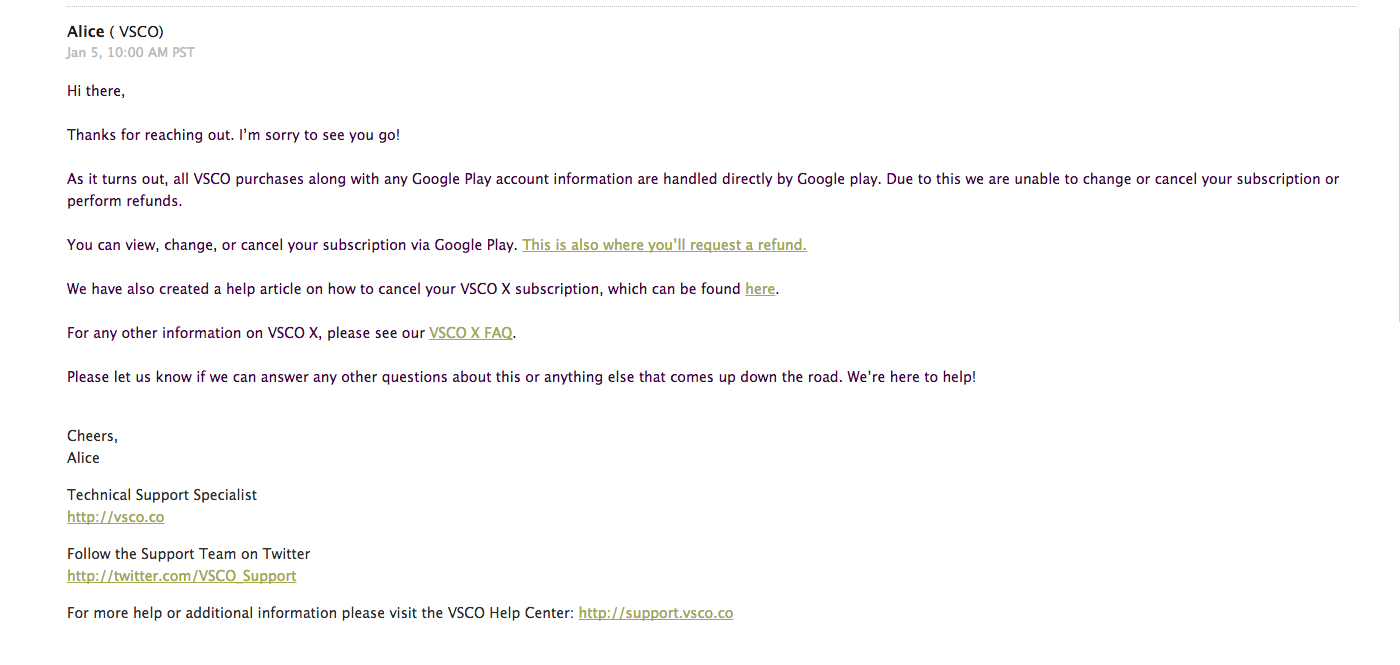This screenshot has width=1400, height=665.
Task: Click the "For any other information on VSCO X" text
Action: click(x=246, y=333)
